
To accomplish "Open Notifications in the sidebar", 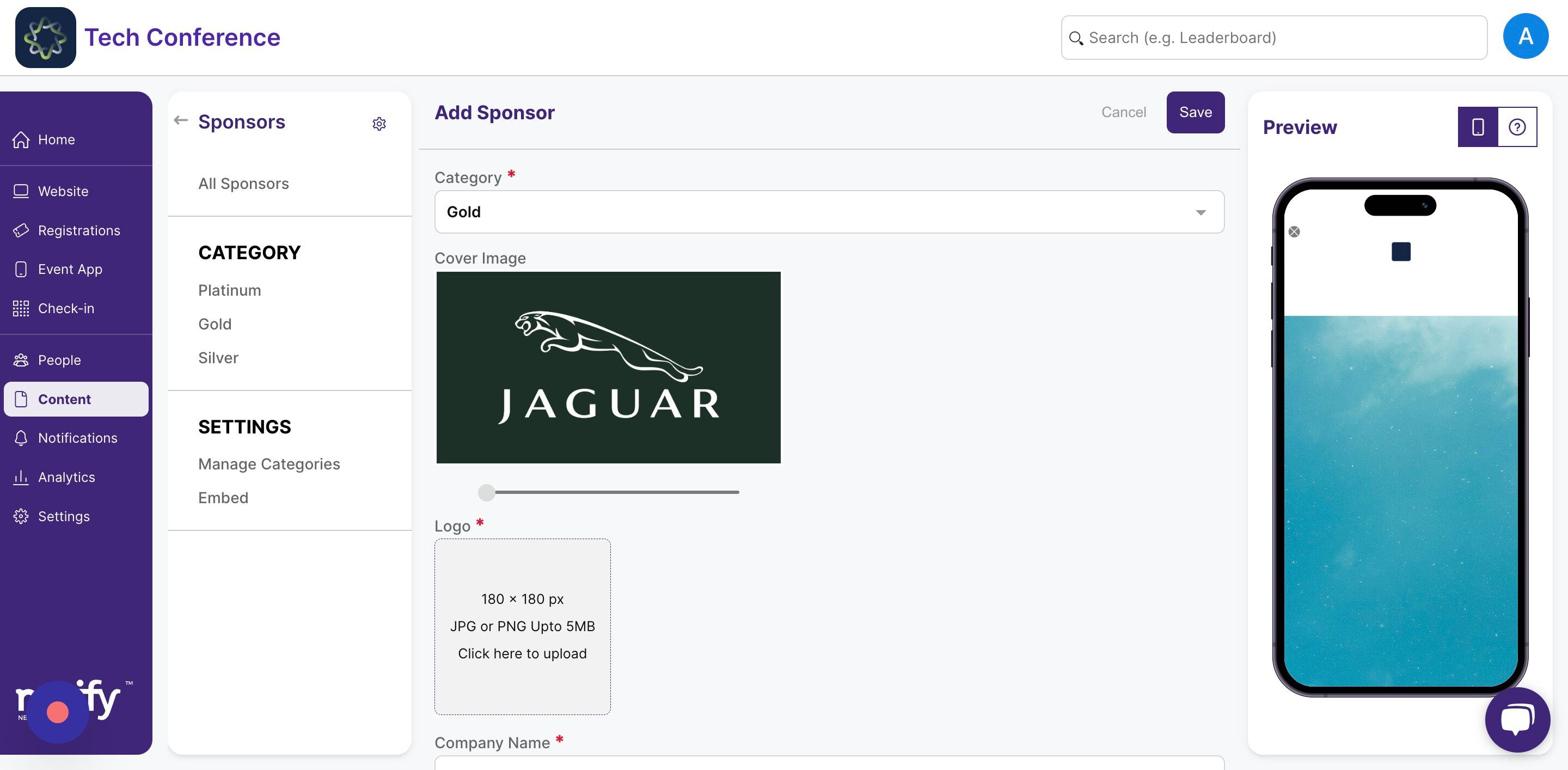I will 77,438.
